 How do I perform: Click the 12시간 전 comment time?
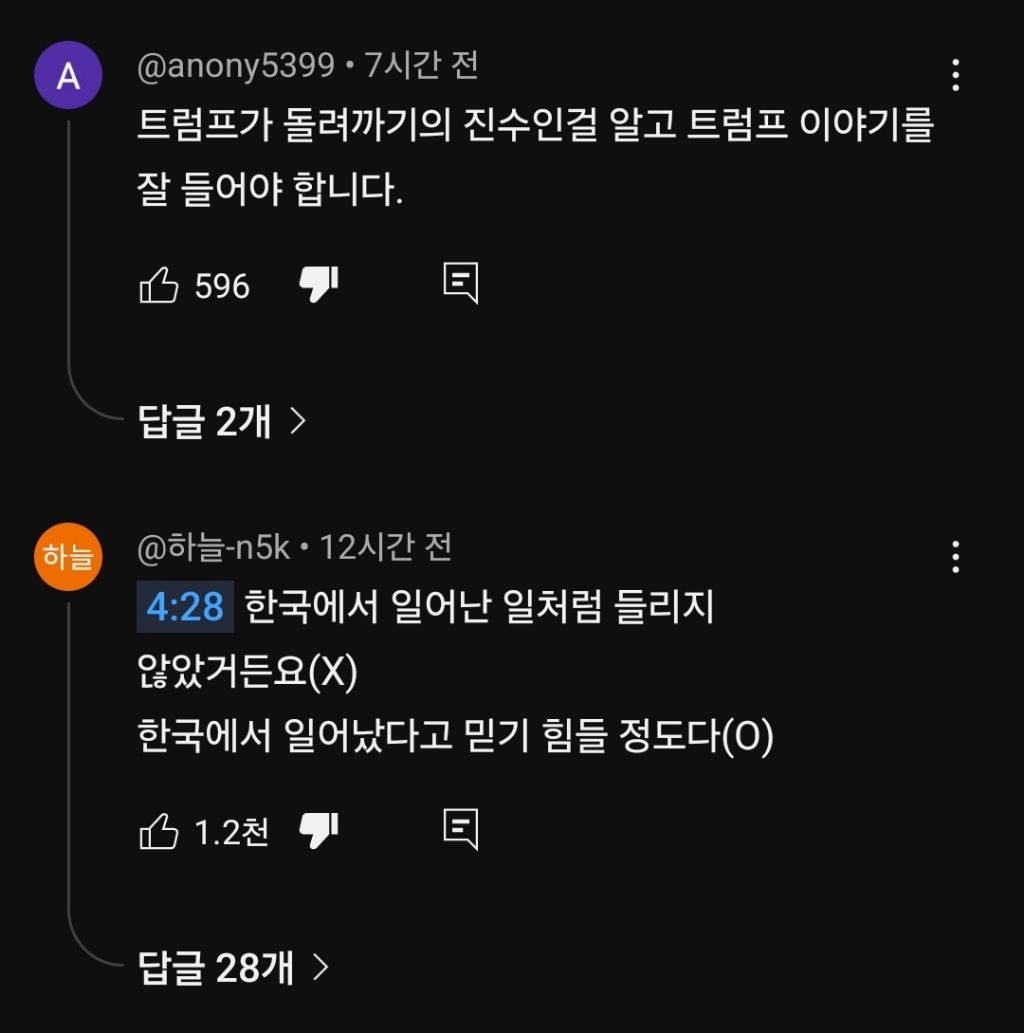click(x=386, y=547)
